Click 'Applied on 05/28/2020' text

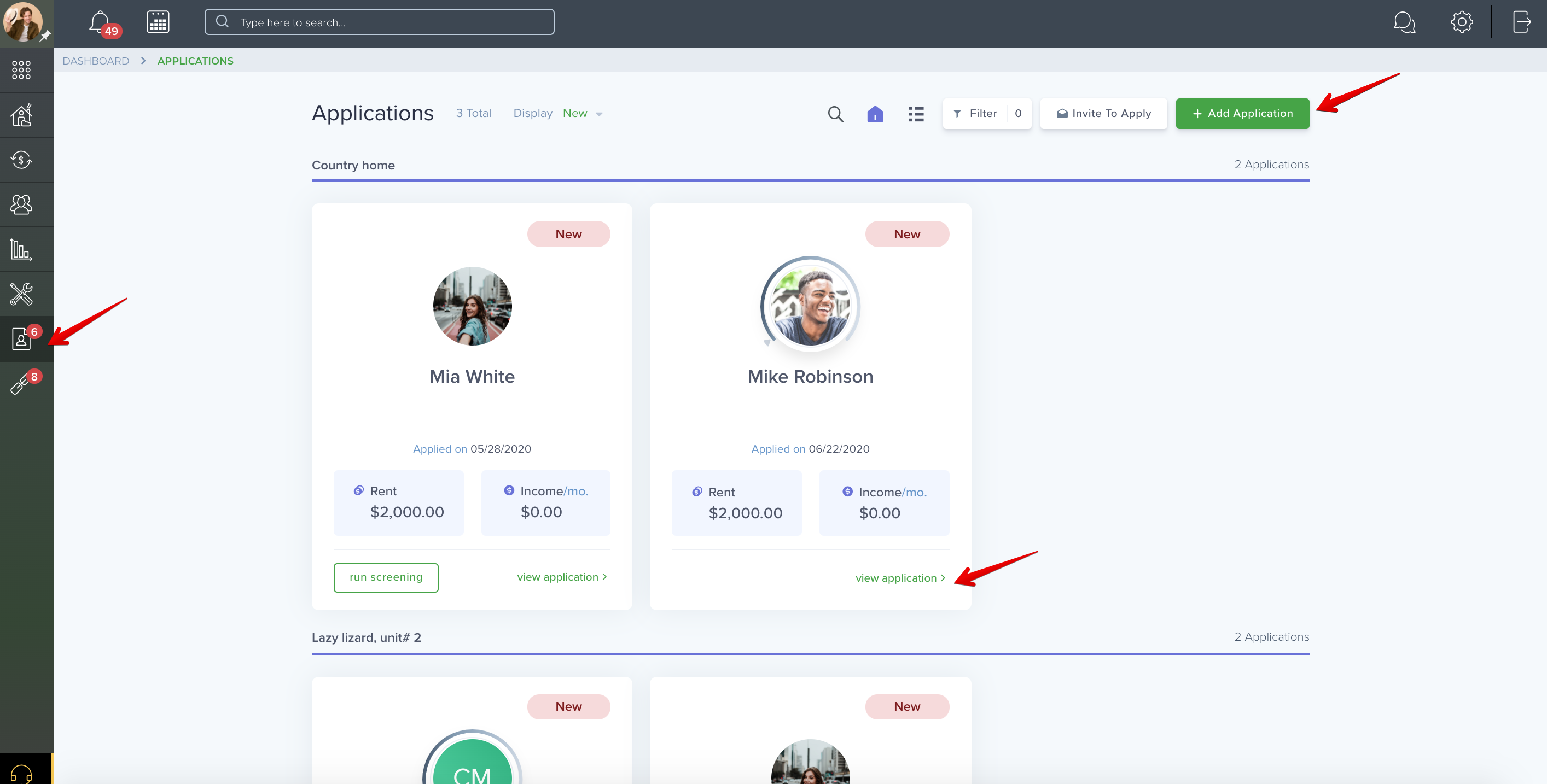coord(472,449)
